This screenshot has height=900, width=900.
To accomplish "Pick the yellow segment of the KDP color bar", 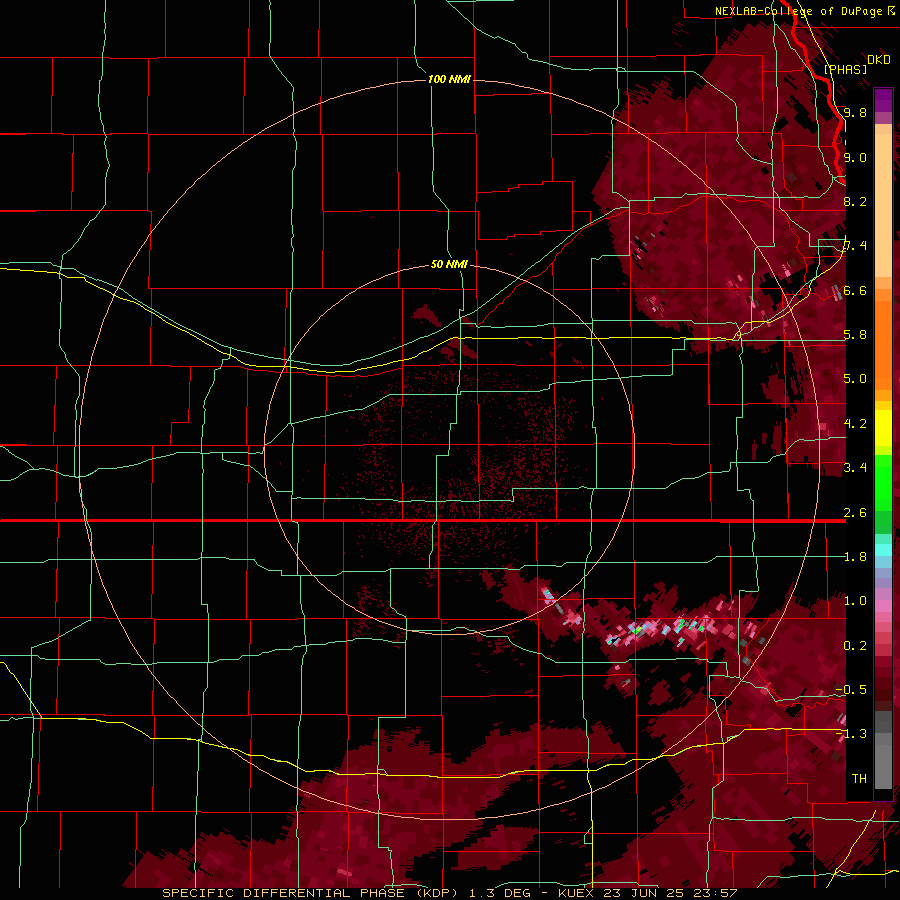I will click(x=883, y=428).
